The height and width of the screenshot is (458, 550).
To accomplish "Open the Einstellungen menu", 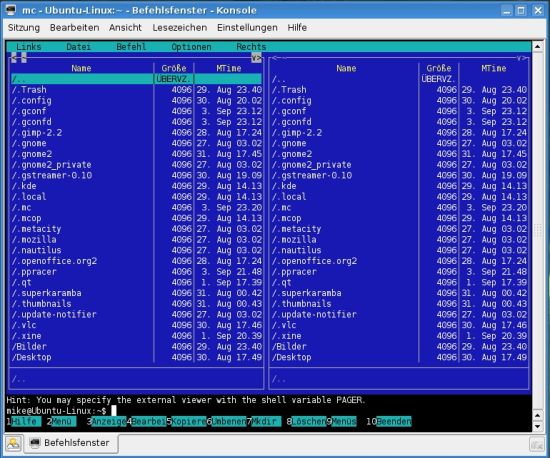I will (247, 27).
